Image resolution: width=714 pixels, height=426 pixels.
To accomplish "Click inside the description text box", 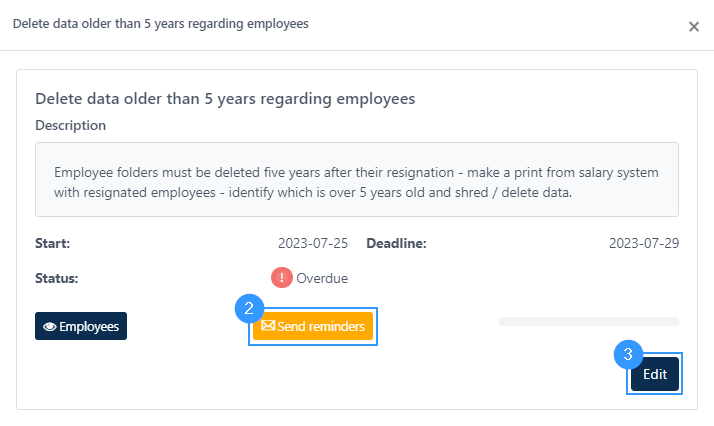I will [357, 179].
